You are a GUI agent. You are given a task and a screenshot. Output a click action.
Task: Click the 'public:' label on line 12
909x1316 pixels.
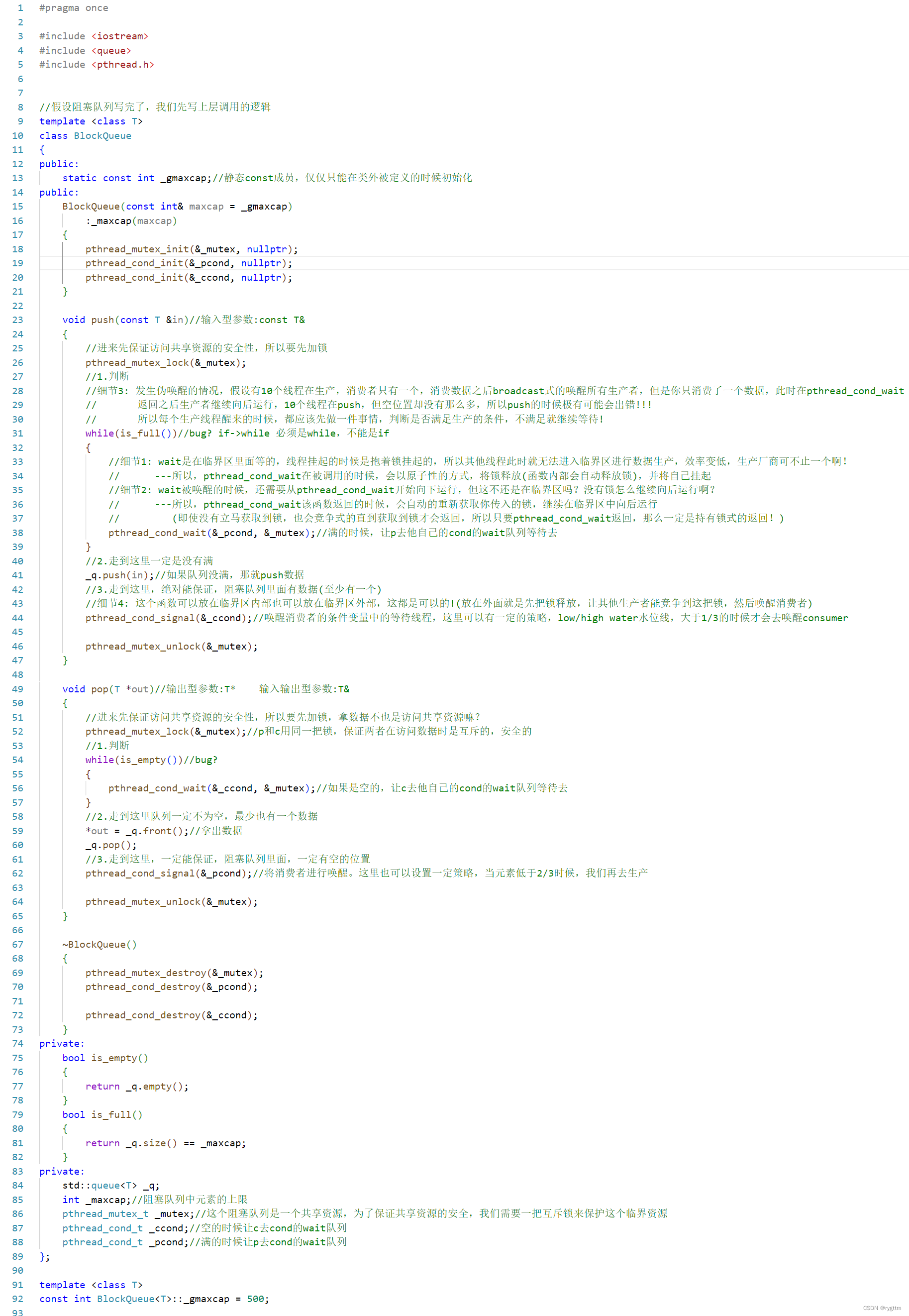pyautogui.click(x=59, y=164)
